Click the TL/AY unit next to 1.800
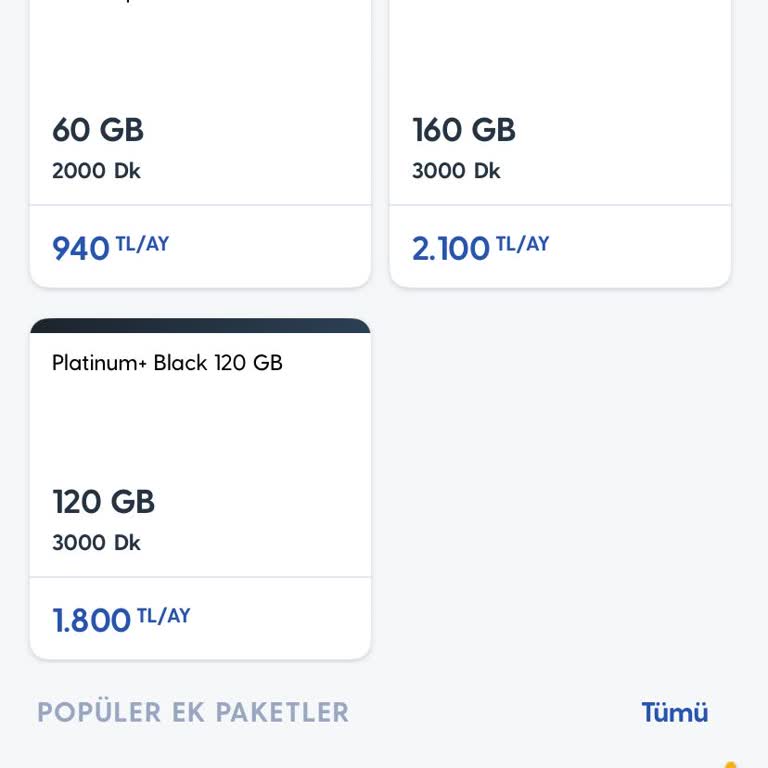The width and height of the screenshot is (768, 768). [163, 616]
